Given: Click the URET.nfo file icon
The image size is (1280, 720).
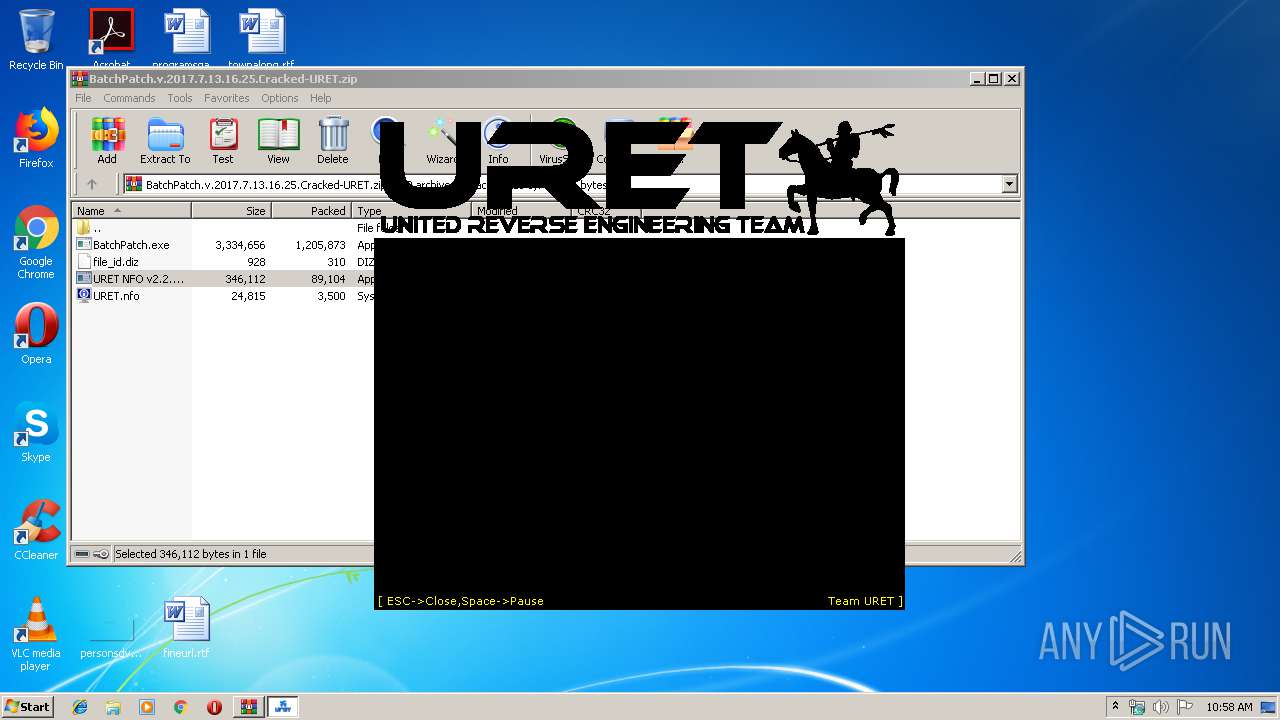Looking at the screenshot, I should tap(84, 296).
